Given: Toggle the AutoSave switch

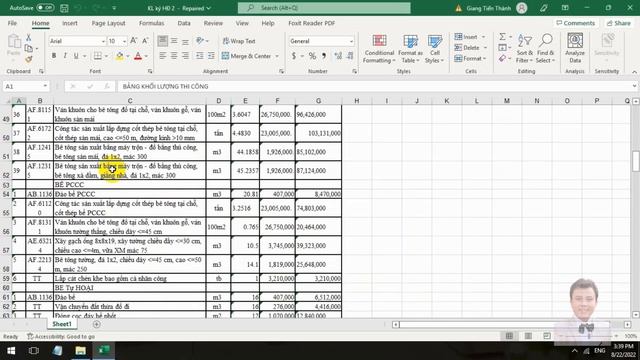Looking at the screenshot, I should point(45,8).
